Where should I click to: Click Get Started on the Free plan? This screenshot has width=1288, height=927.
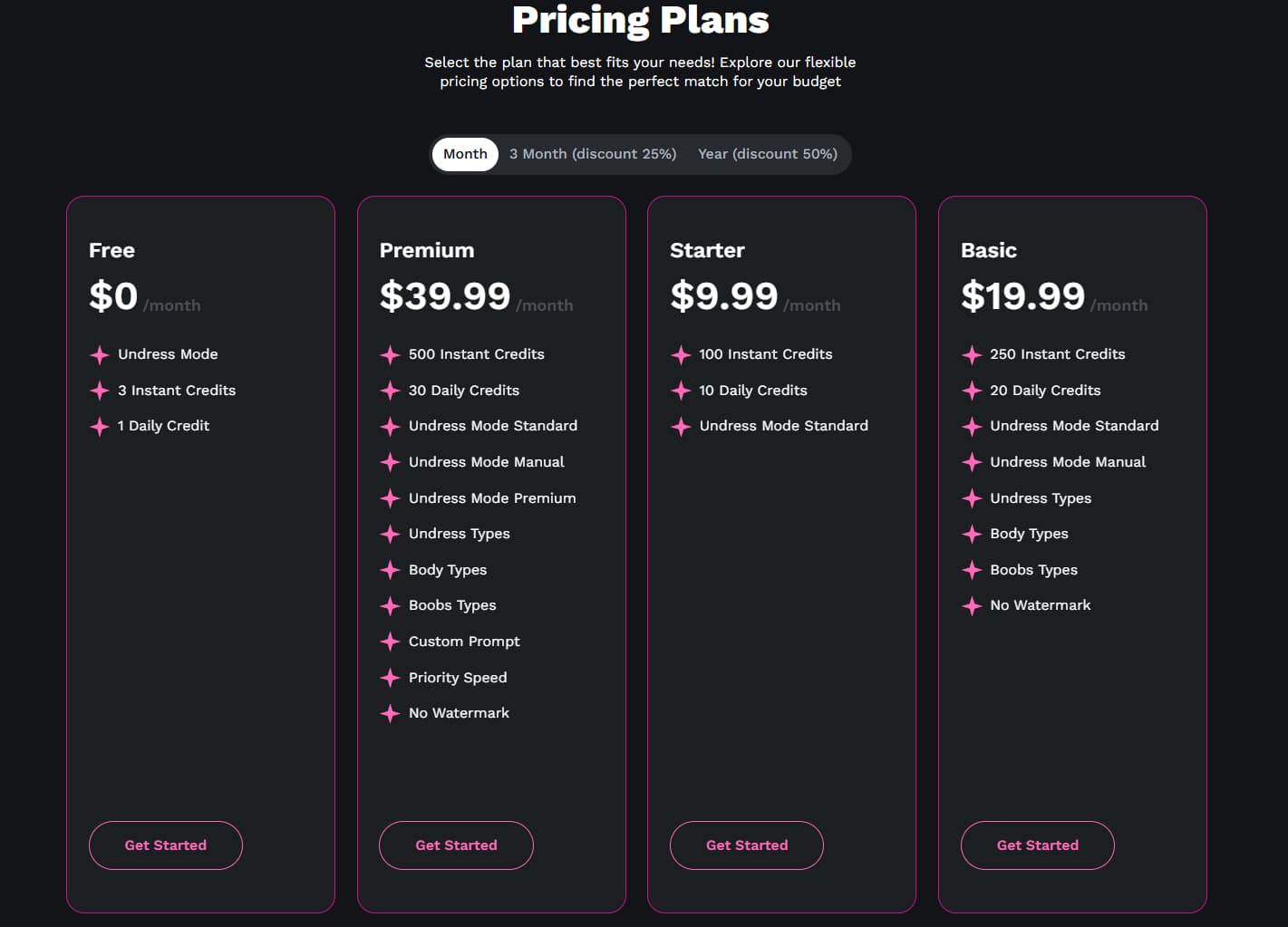click(166, 845)
